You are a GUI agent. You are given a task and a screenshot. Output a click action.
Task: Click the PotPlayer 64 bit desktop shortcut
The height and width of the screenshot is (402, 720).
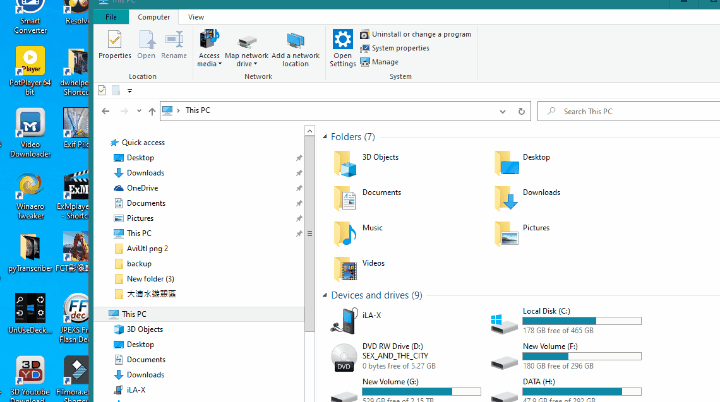pos(30,70)
